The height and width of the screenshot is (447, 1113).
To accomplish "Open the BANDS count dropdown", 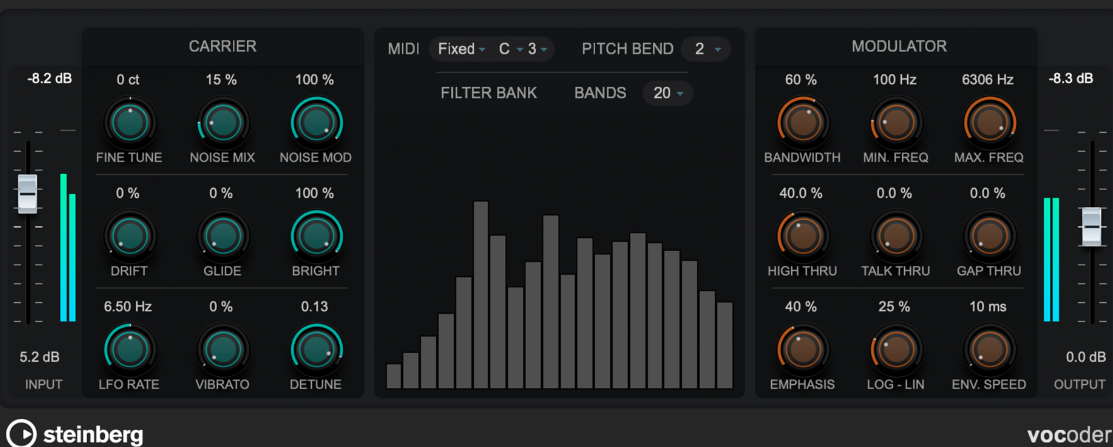I will (668, 93).
